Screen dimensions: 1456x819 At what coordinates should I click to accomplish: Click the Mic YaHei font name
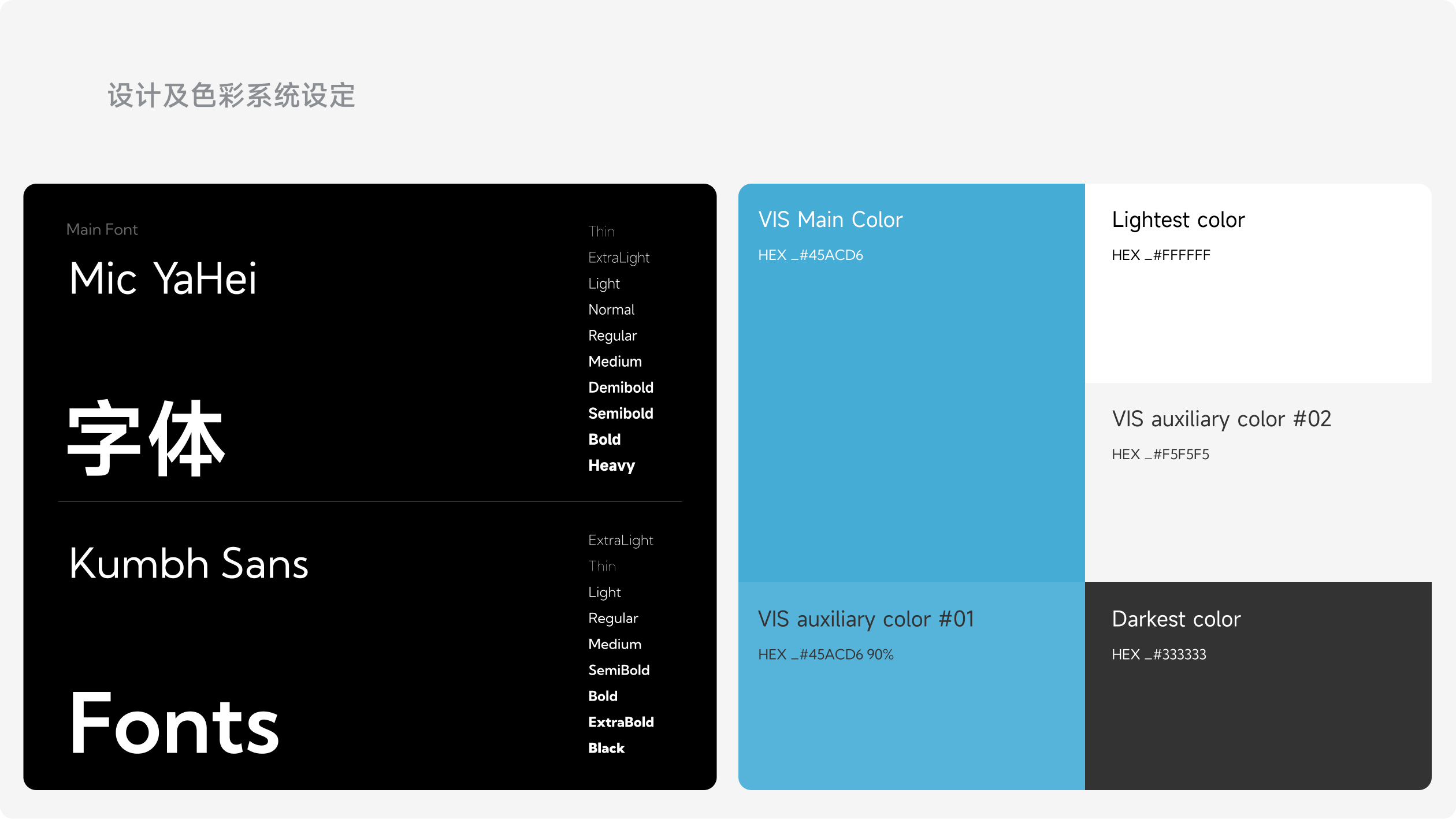[162, 279]
